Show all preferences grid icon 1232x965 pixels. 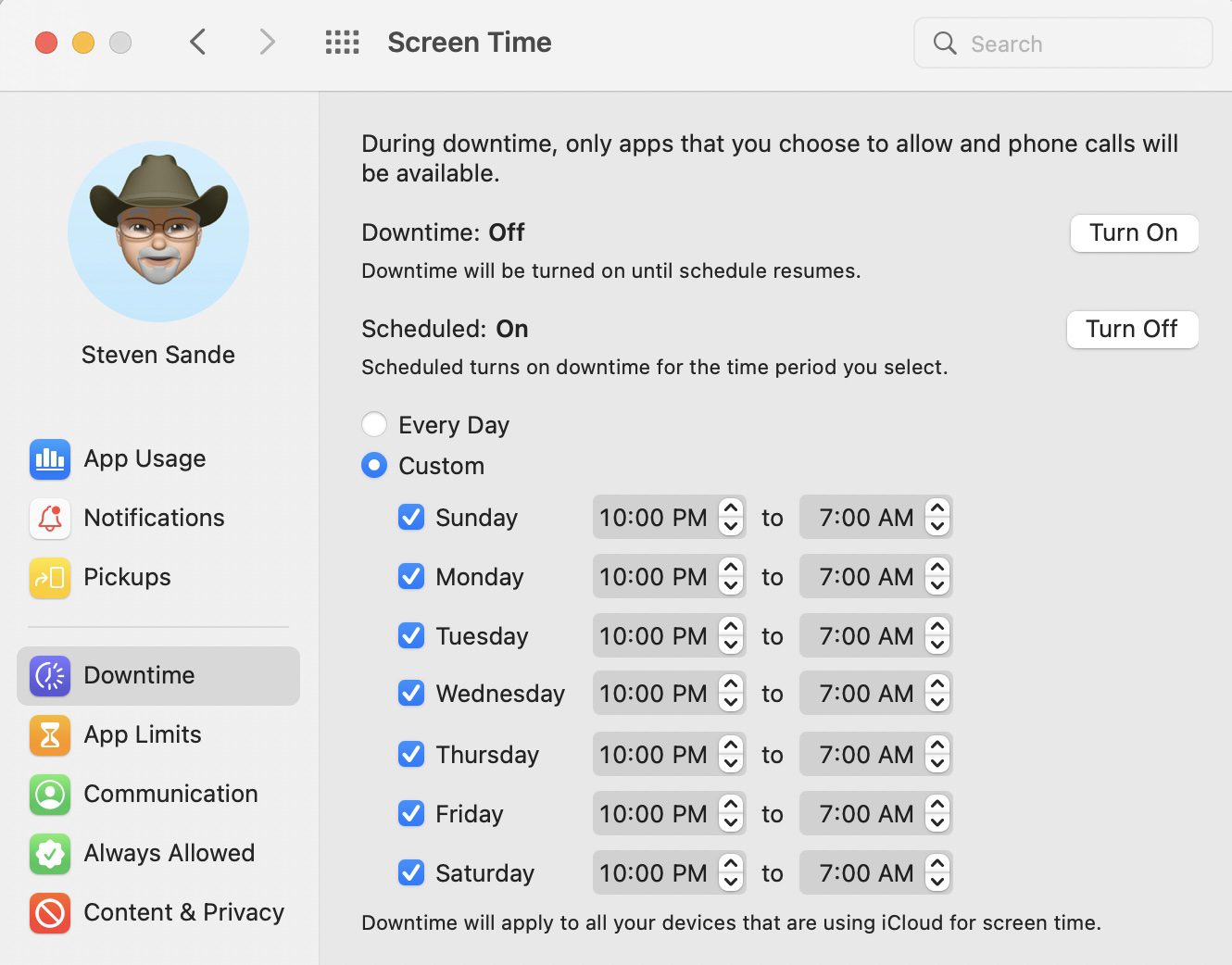pyautogui.click(x=342, y=43)
